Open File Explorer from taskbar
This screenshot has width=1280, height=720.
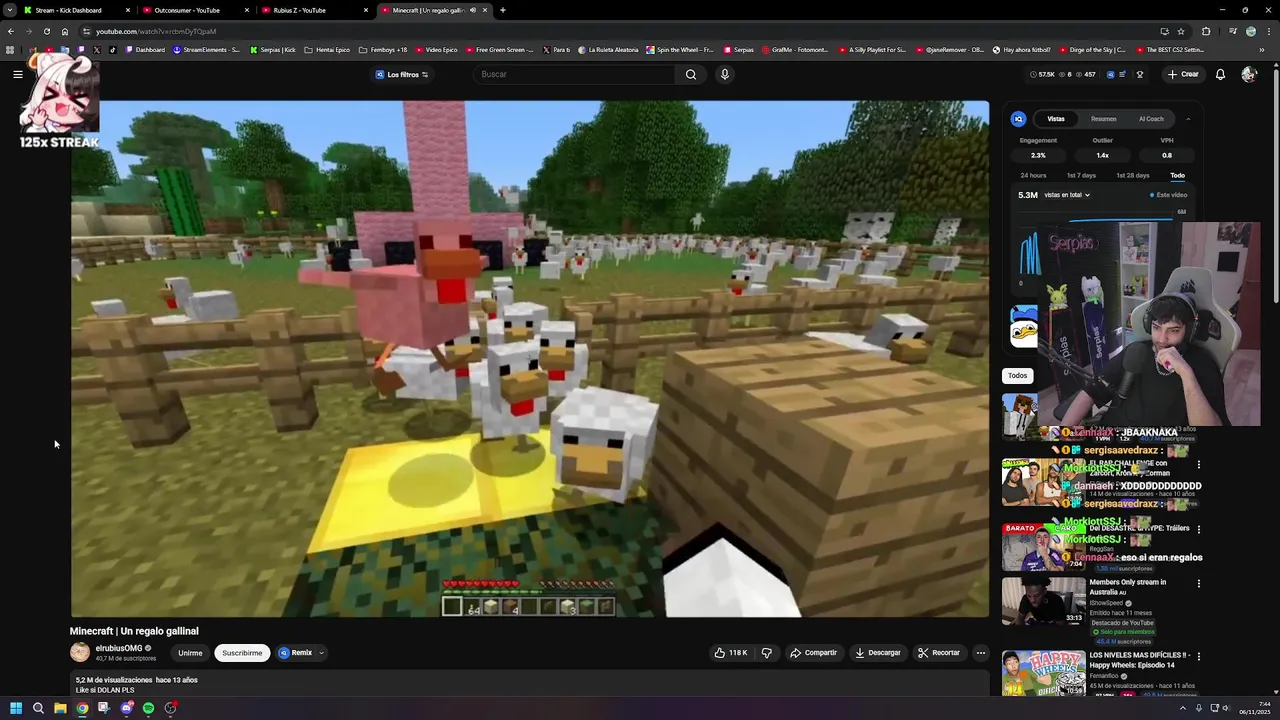(60, 708)
